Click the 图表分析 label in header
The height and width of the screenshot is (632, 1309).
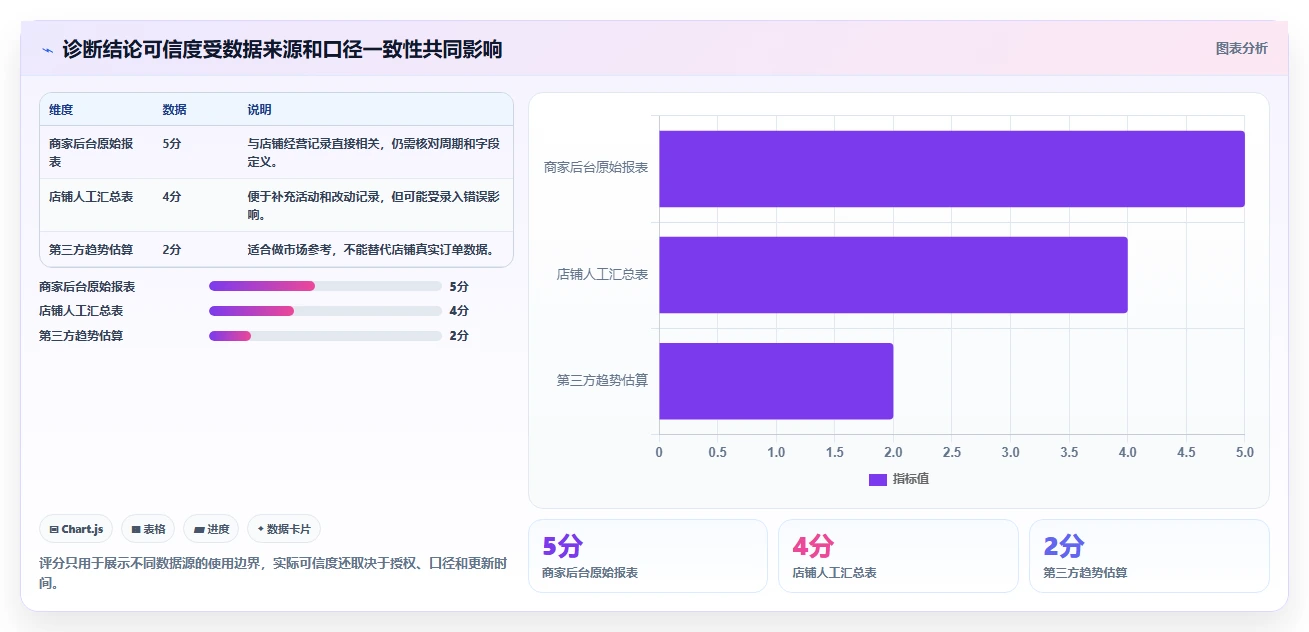(x=1241, y=48)
